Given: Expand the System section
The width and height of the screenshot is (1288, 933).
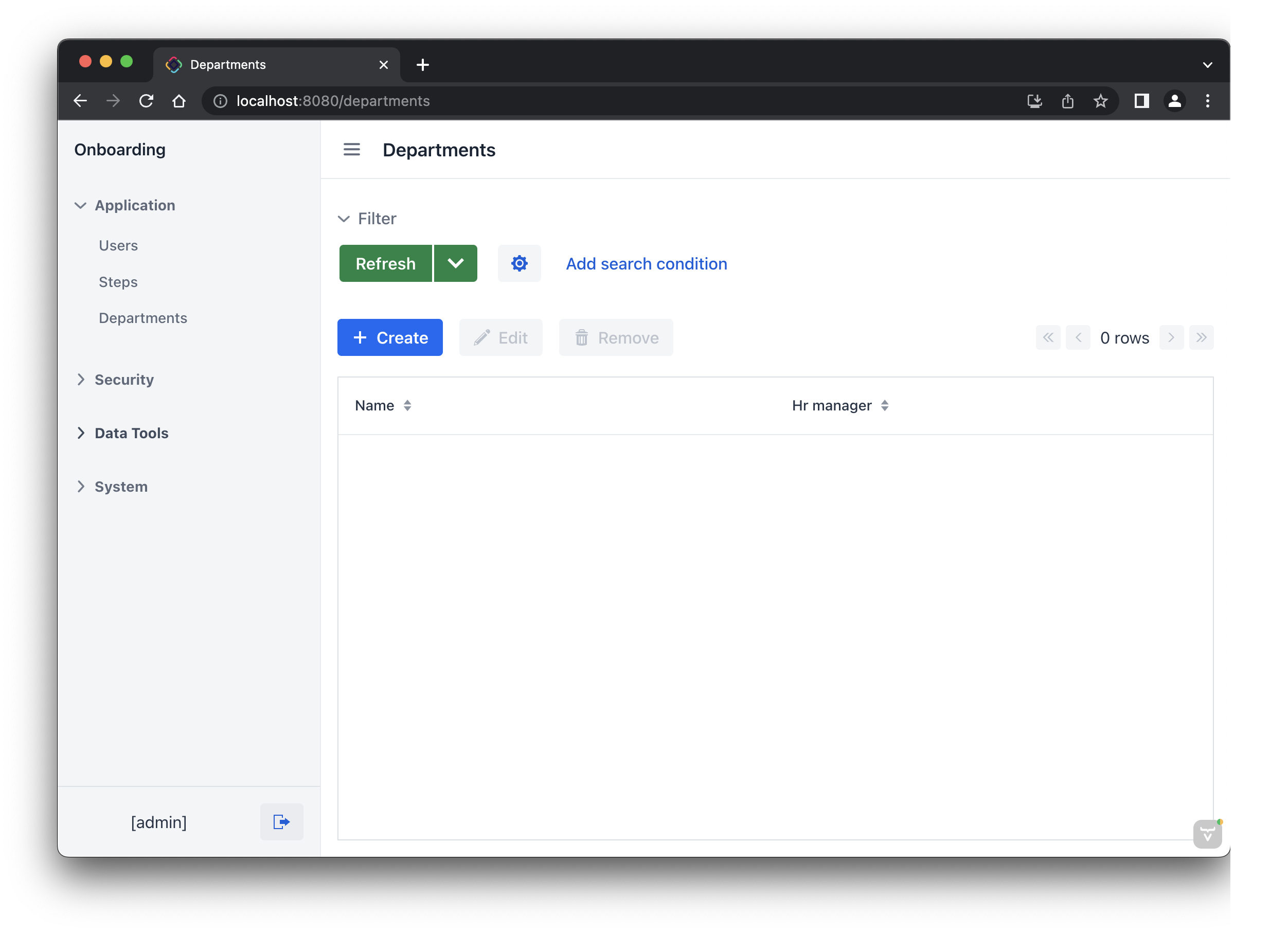Looking at the screenshot, I should pyautogui.click(x=120, y=486).
